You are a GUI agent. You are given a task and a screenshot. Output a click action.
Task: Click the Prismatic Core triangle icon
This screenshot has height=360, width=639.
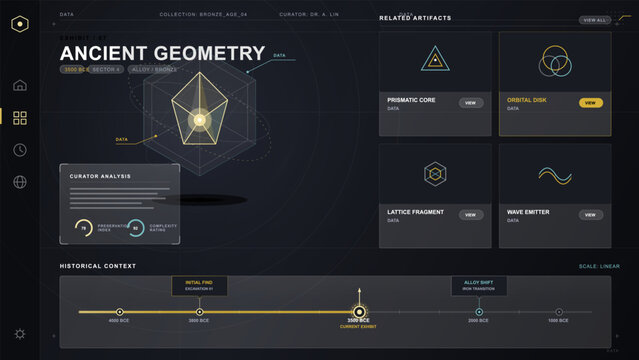pyautogui.click(x=435, y=59)
